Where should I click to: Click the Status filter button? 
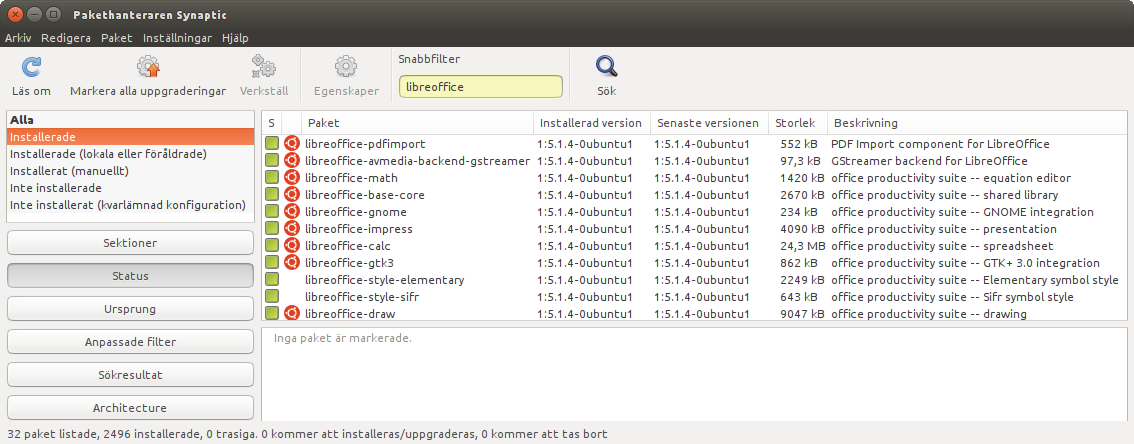coord(130,276)
